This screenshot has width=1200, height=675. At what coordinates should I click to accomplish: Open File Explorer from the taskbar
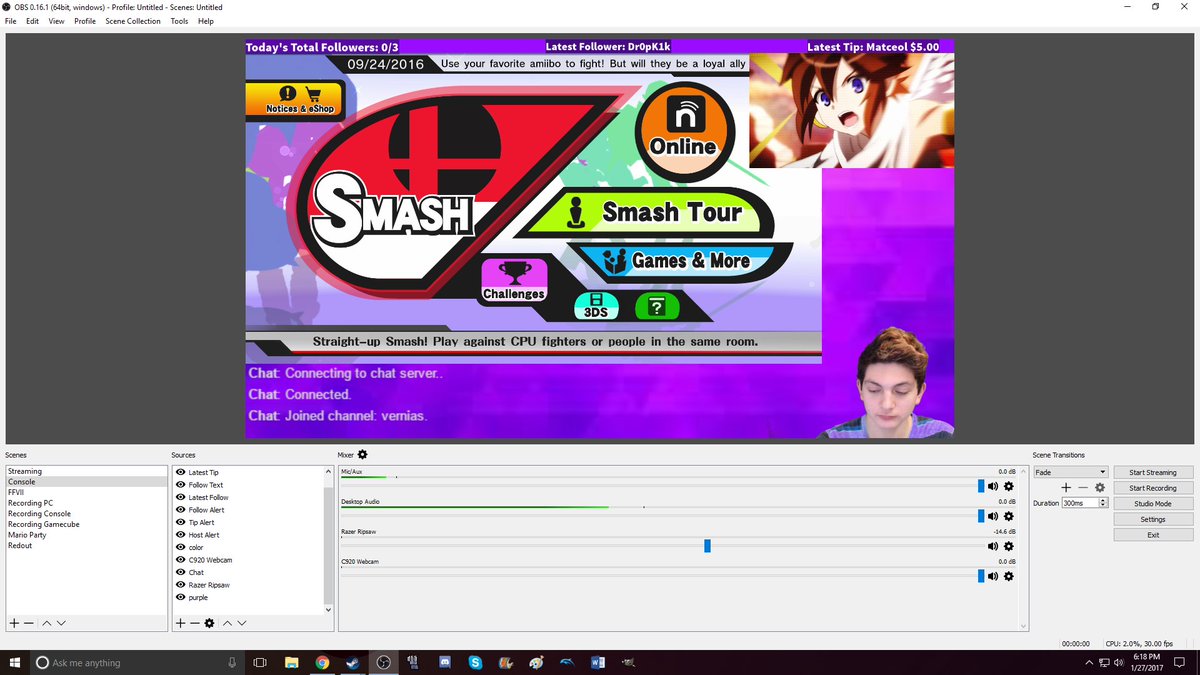coord(291,662)
